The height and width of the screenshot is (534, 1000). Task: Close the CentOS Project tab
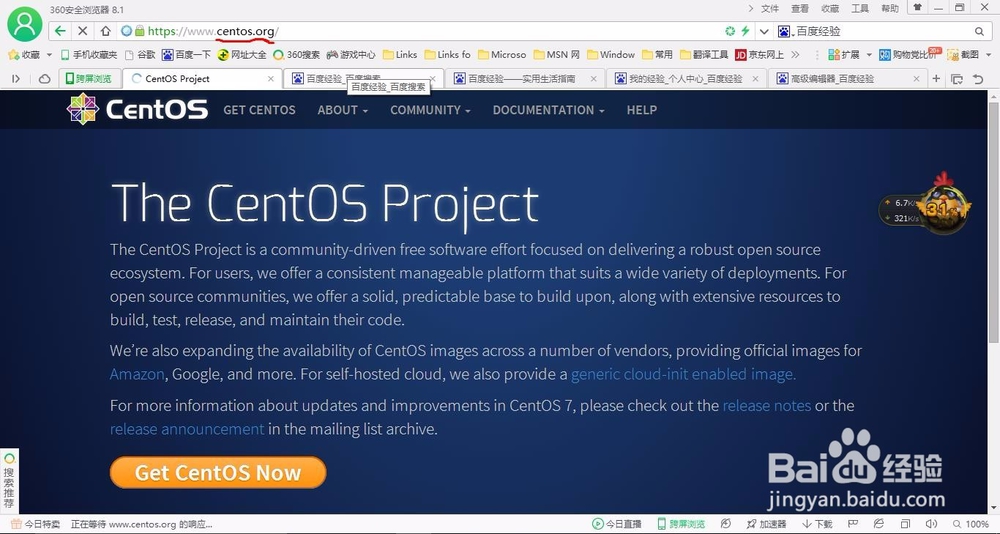(x=270, y=79)
